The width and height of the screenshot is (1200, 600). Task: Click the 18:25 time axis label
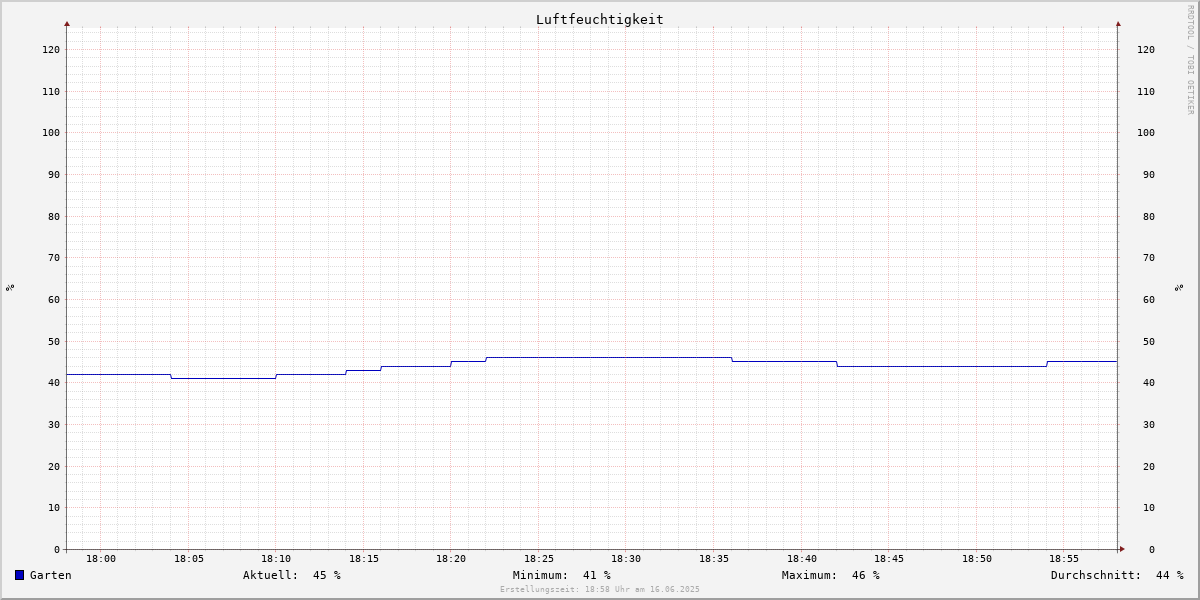click(x=539, y=559)
